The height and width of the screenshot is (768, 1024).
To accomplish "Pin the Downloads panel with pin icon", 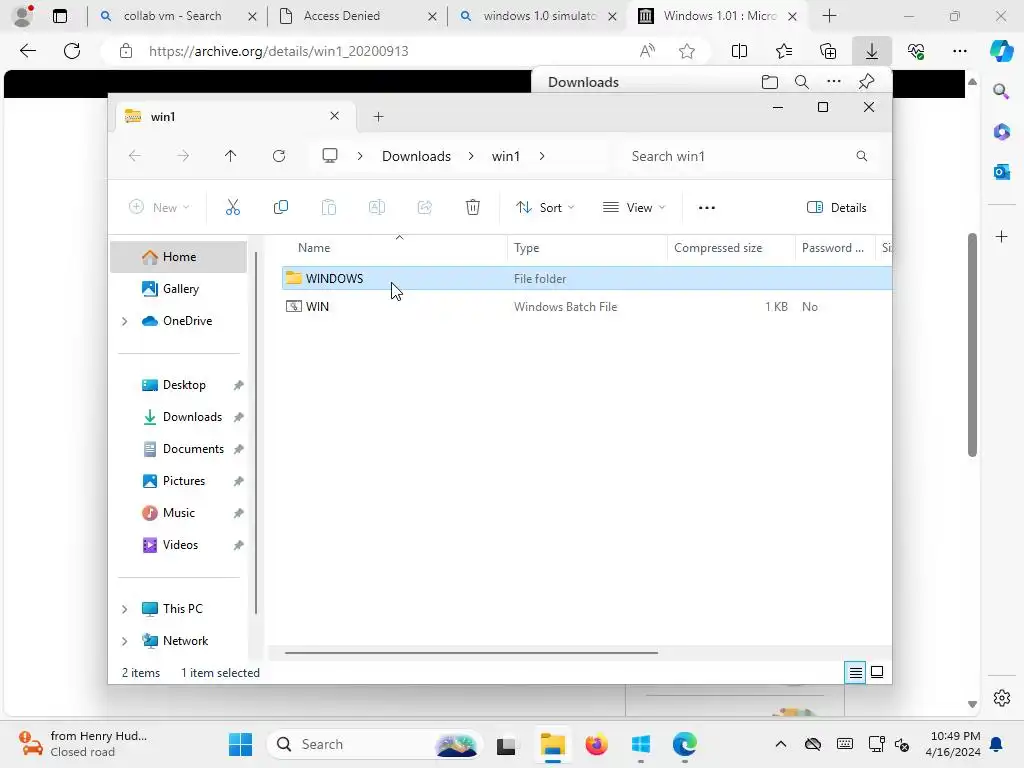I will 867,82.
